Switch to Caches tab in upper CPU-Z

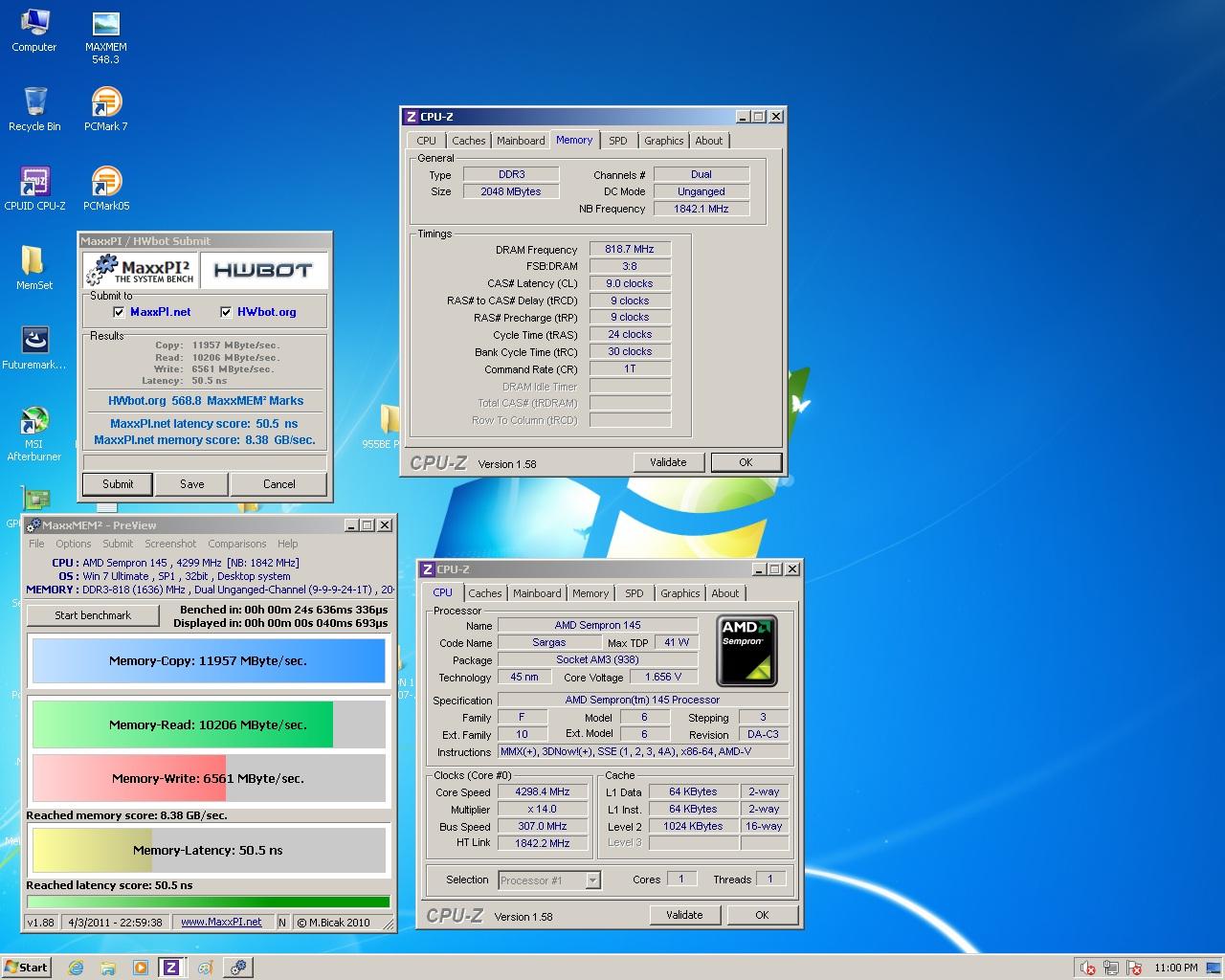[468, 141]
